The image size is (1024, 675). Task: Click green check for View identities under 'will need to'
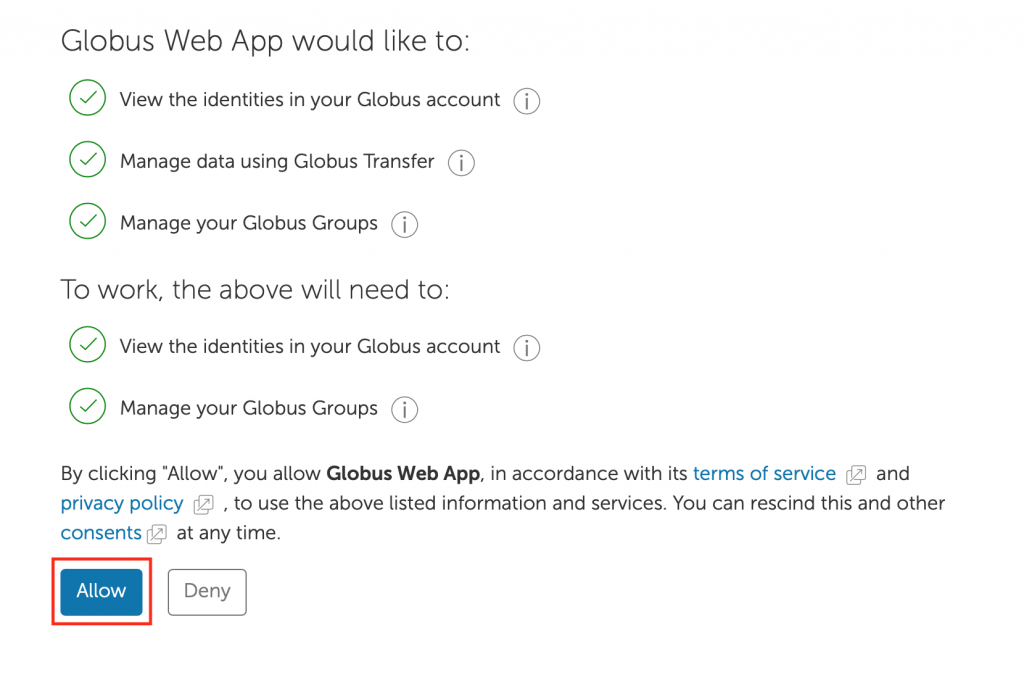(88, 345)
